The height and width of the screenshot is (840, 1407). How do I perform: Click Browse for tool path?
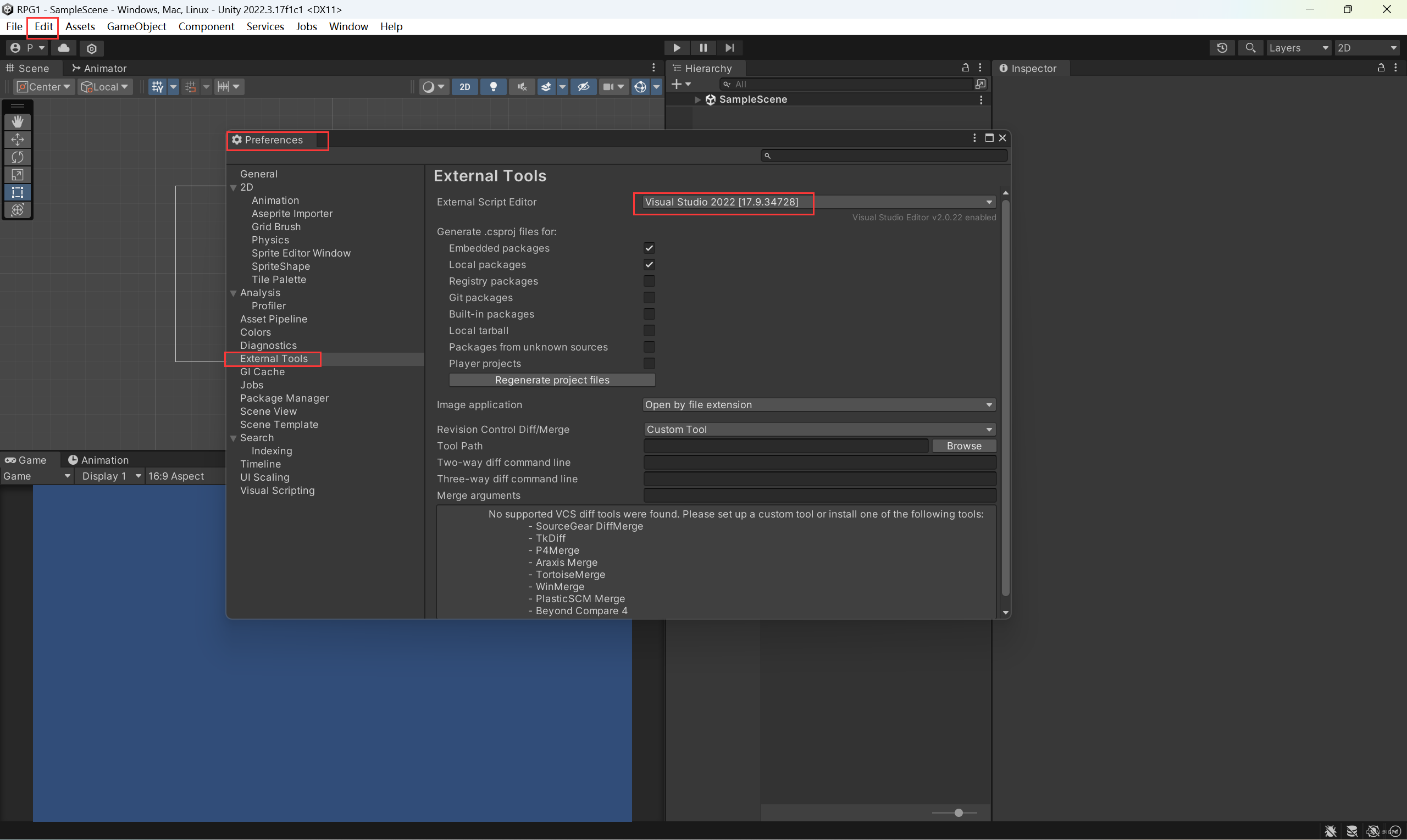click(x=963, y=446)
